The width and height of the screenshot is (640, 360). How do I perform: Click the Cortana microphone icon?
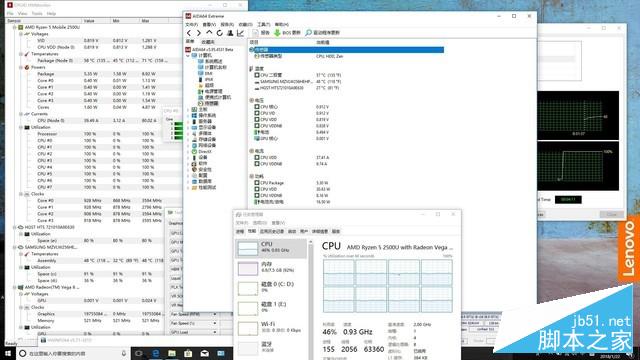coord(124,353)
